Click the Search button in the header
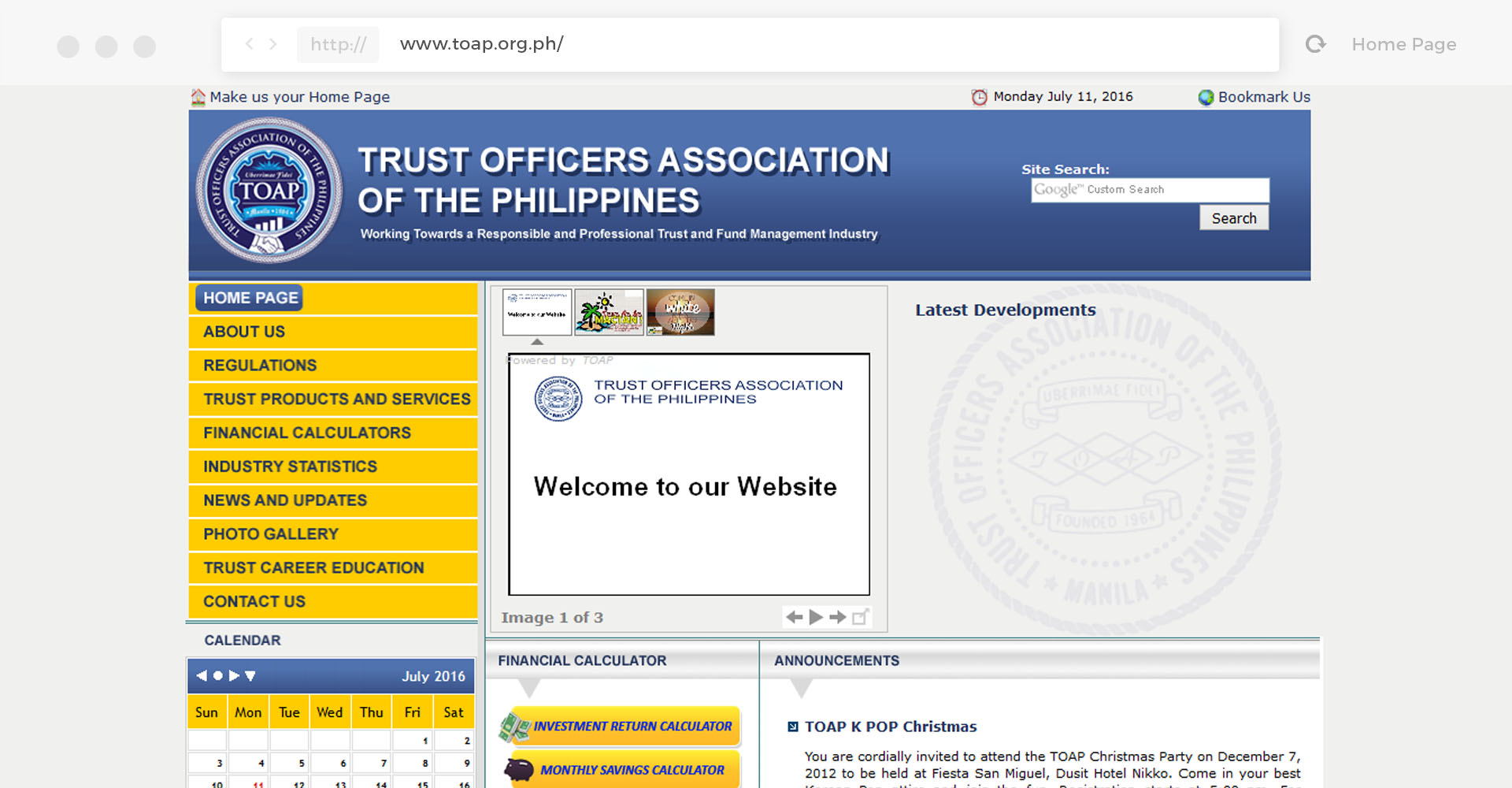Image resolution: width=1512 pixels, height=788 pixels. pos(1234,218)
